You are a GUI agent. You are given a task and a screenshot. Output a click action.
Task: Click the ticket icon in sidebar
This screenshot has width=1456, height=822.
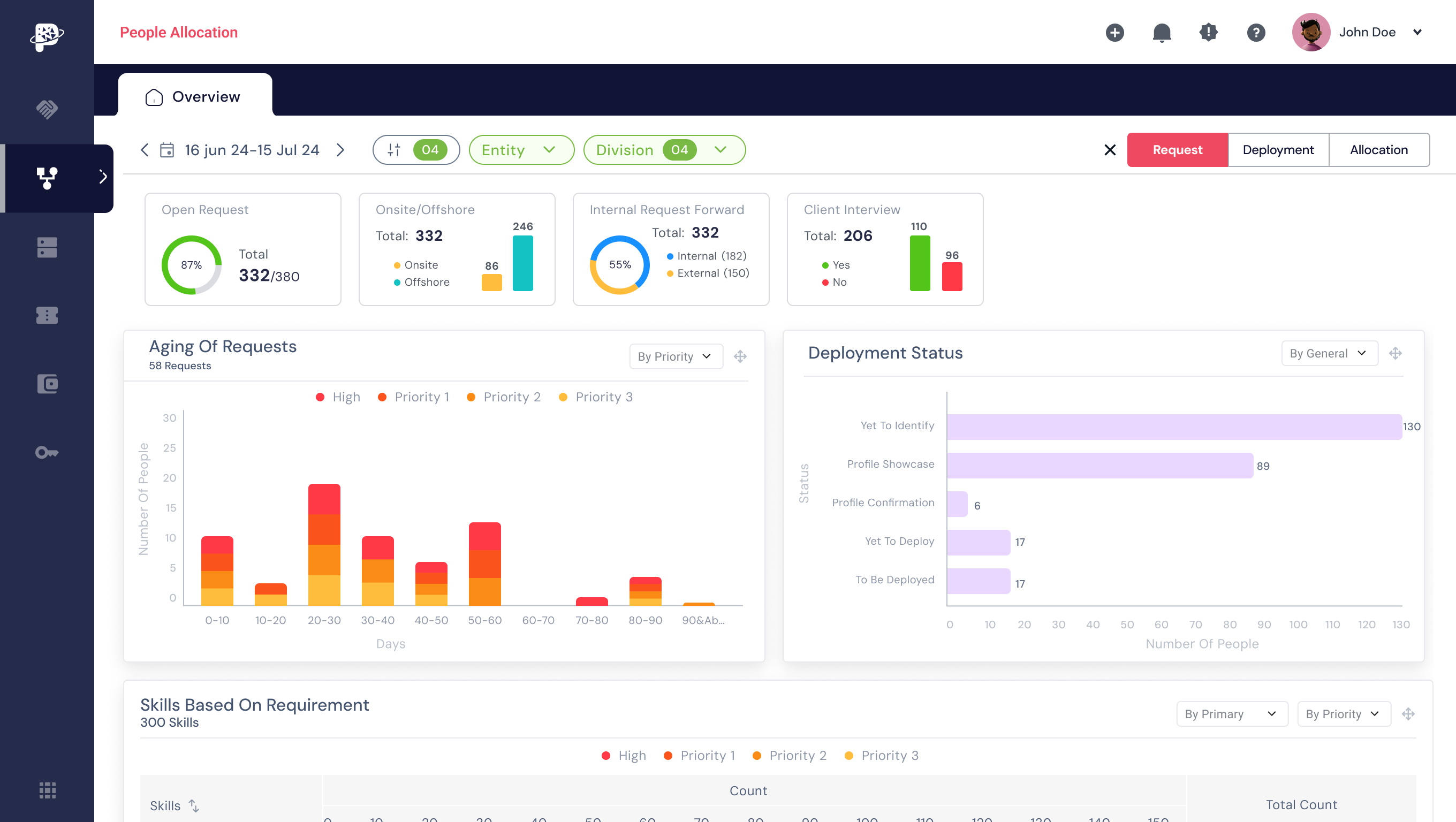47,315
